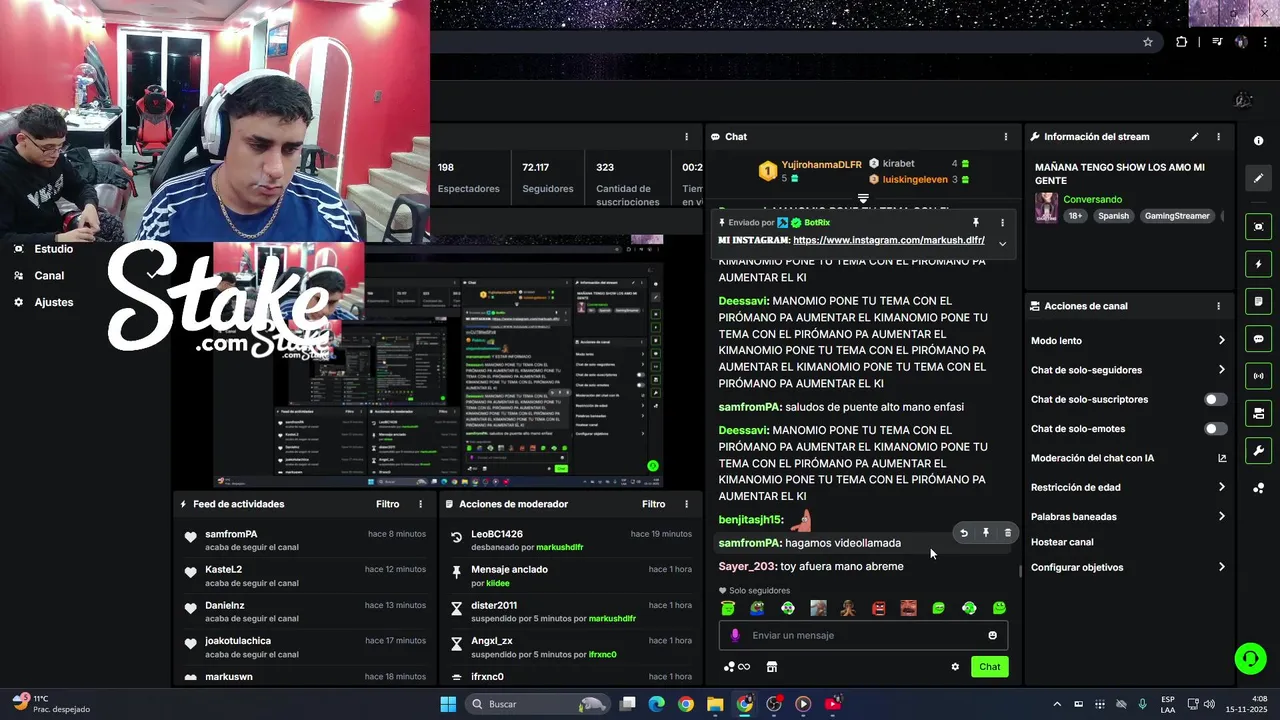1280x720 pixels.
Task: Open Acciones de moderador three-dot menu
Action: click(x=686, y=504)
